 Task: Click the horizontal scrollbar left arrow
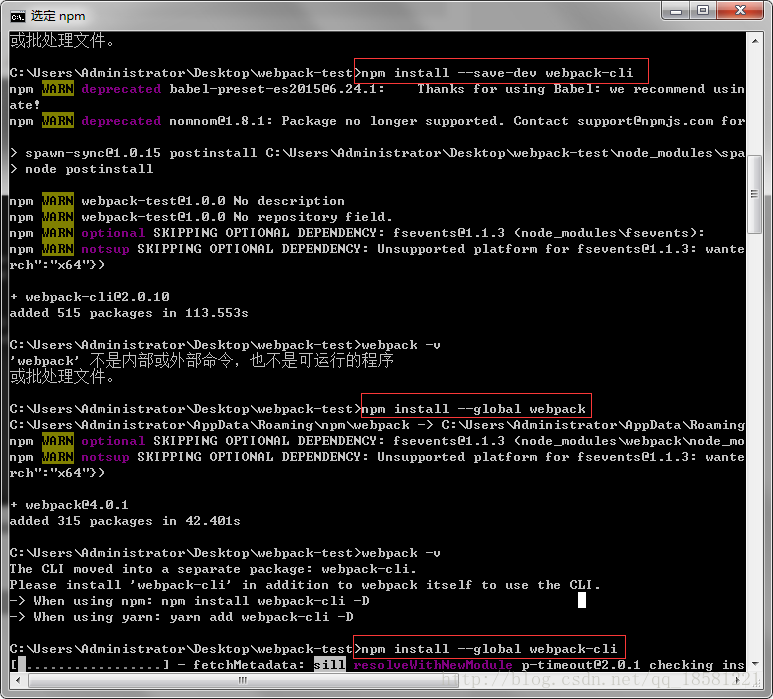(18, 680)
